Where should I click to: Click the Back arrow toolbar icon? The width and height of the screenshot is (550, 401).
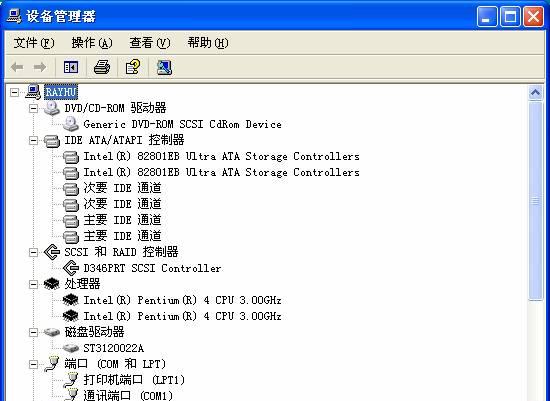(17, 67)
